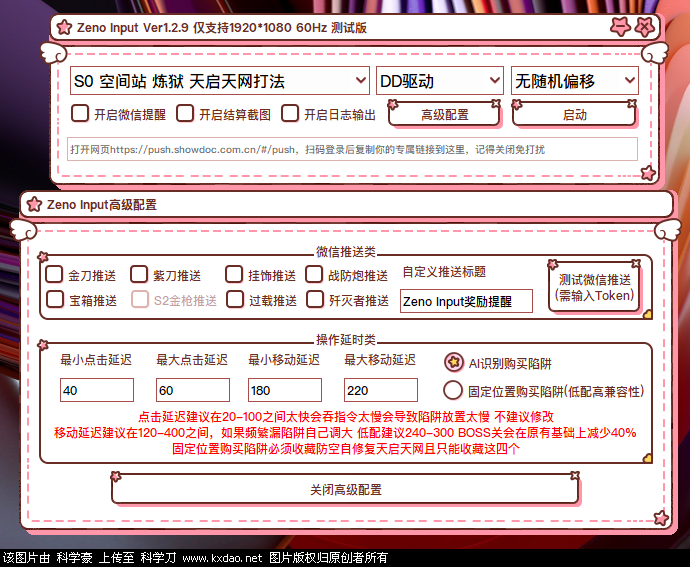The width and height of the screenshot is (690, 567).
Task: Open the 无随机偏移 offset dropdown
Action: 574,80
